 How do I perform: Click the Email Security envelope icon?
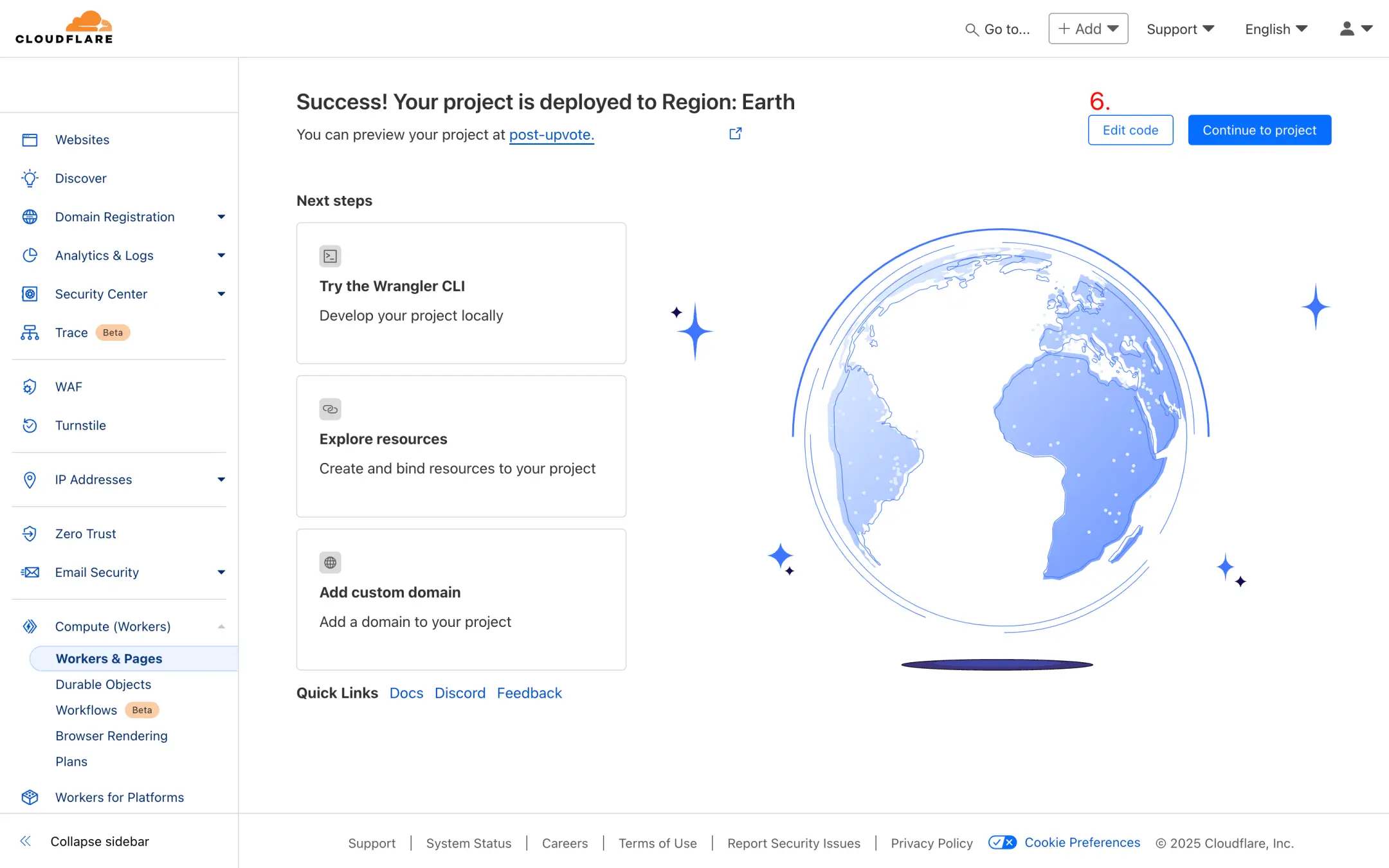coord(30,572)
